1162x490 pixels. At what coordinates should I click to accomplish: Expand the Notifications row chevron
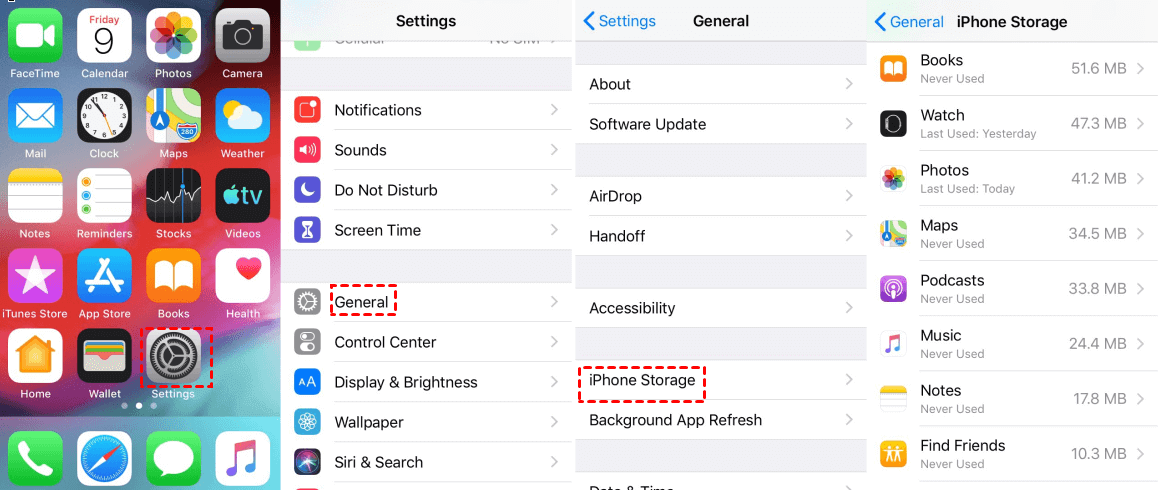554,110
